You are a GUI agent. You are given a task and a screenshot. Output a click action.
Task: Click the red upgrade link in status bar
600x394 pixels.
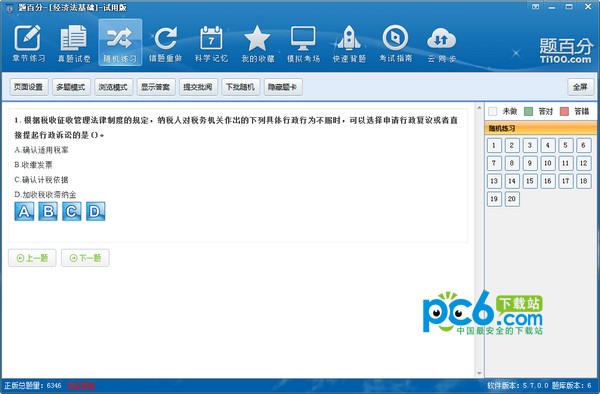coord(81,386)
